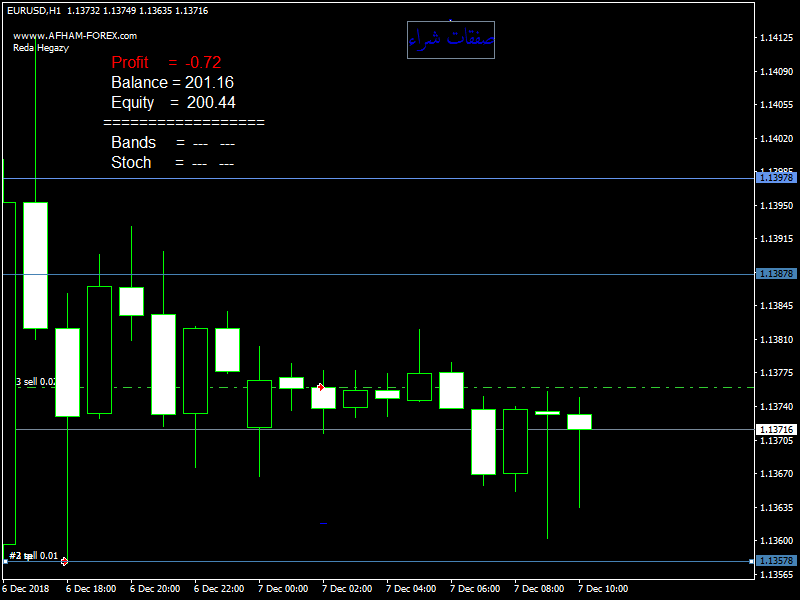
Task: Click the 1.13578 price tag on axis
Action: point(775,561)
